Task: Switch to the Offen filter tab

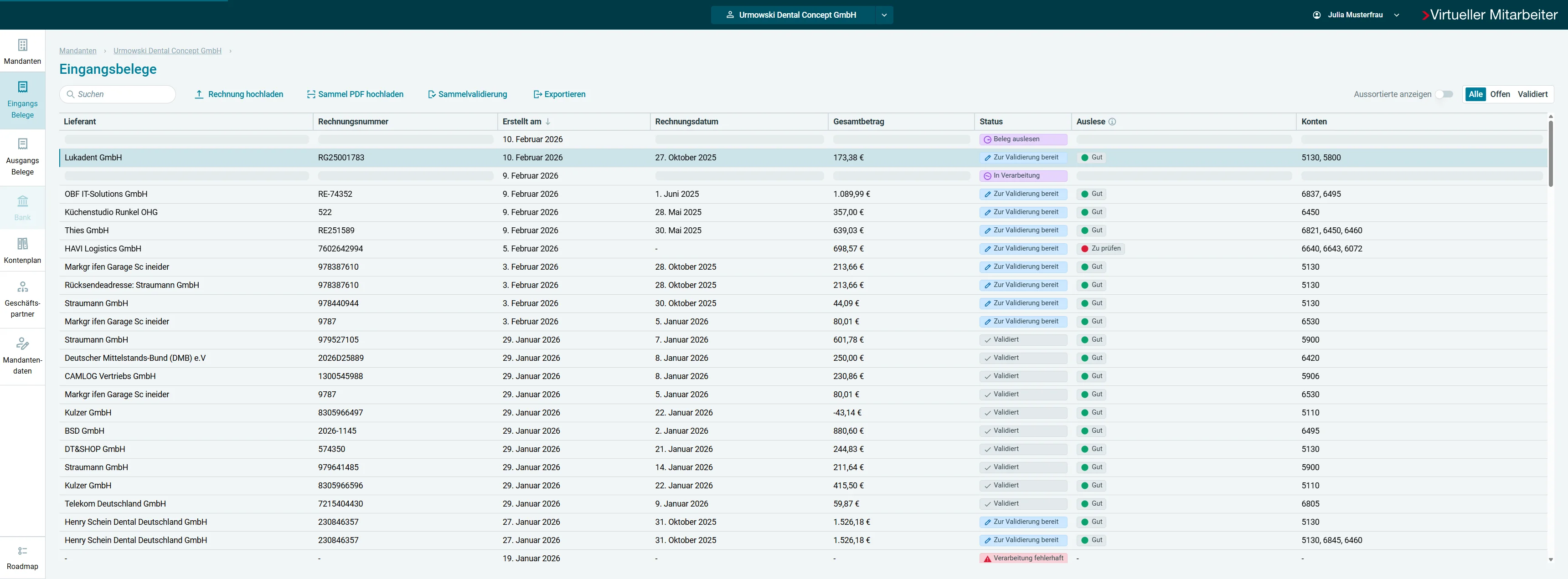Action: [x=1501, y=94]
